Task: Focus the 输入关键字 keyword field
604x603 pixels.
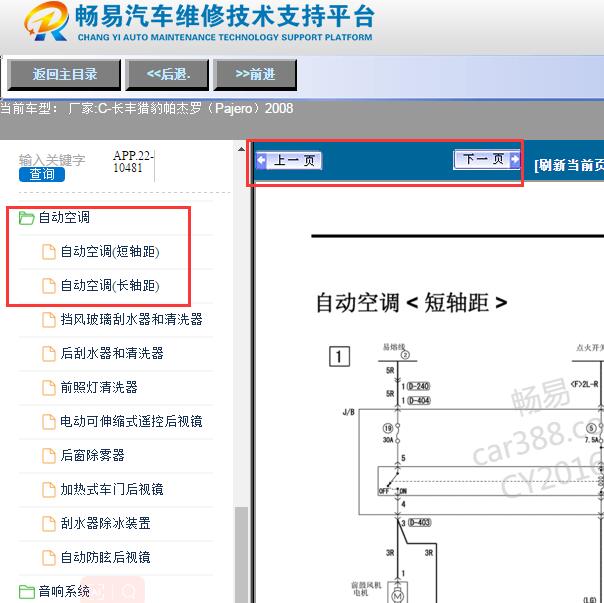Action: click(x=52, y=160)
